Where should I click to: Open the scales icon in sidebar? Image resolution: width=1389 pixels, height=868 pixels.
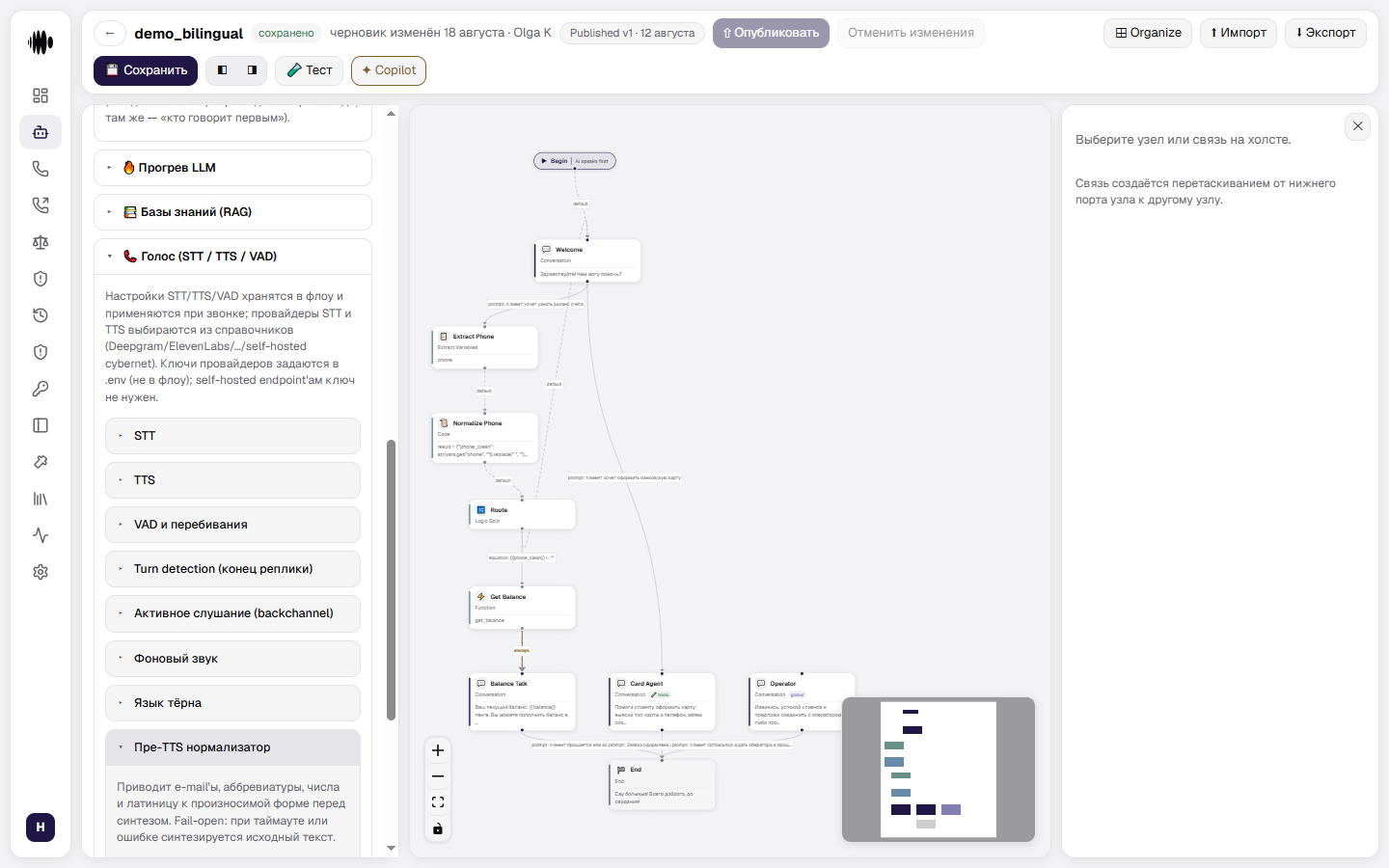[x=41, y=242]
